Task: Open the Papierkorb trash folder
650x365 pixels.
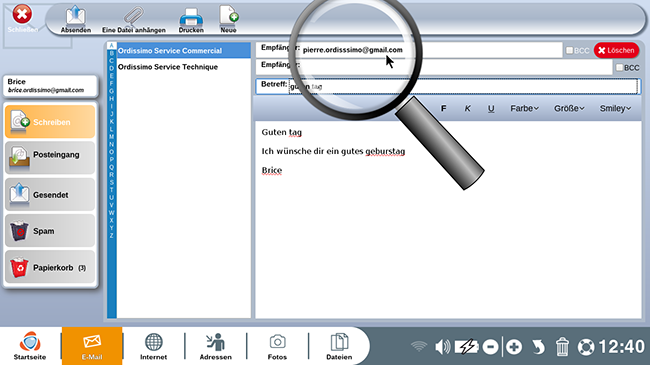Action: point(50,267)
